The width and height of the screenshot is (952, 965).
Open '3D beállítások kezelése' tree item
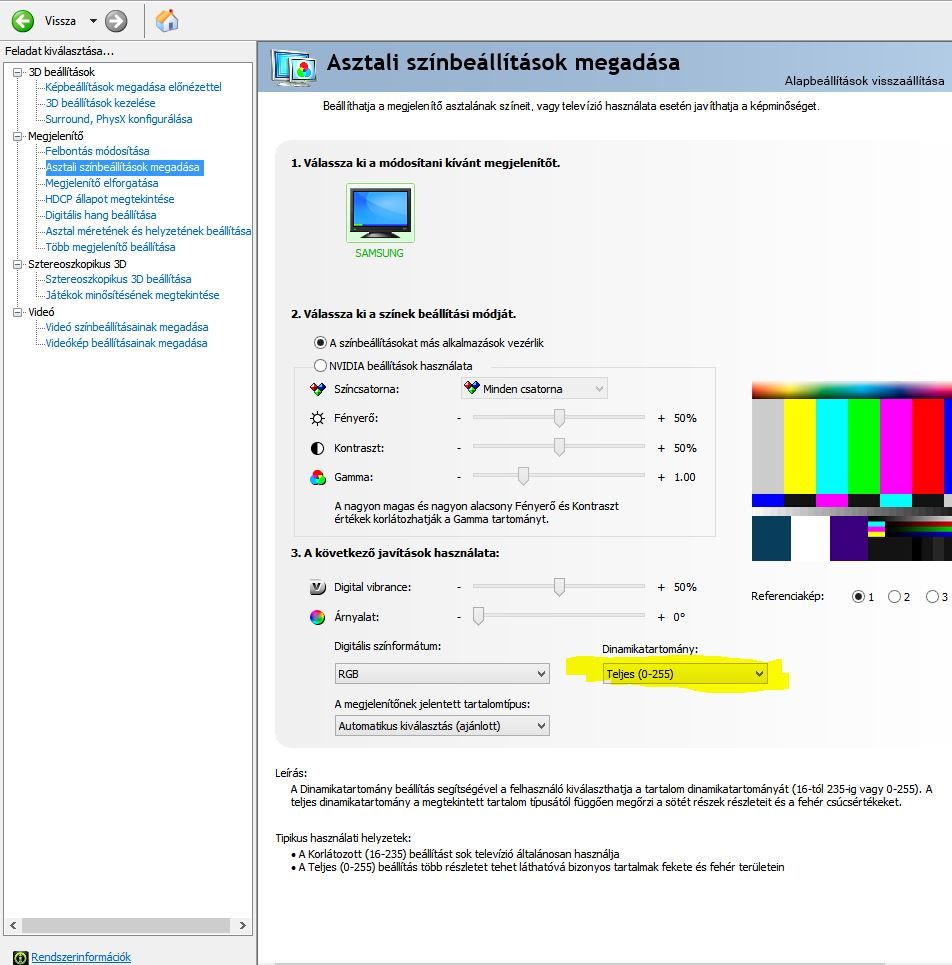point(100,103)
